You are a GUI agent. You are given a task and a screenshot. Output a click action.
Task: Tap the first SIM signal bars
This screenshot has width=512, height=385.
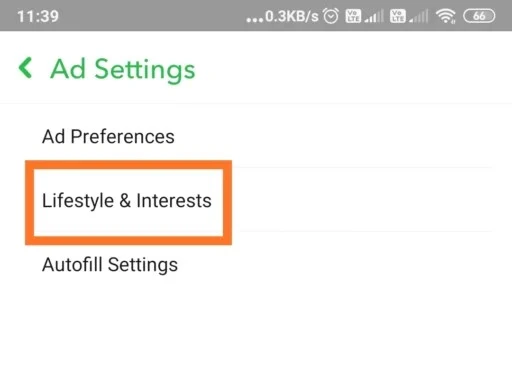pyautogui.click(x=374, y=16)
